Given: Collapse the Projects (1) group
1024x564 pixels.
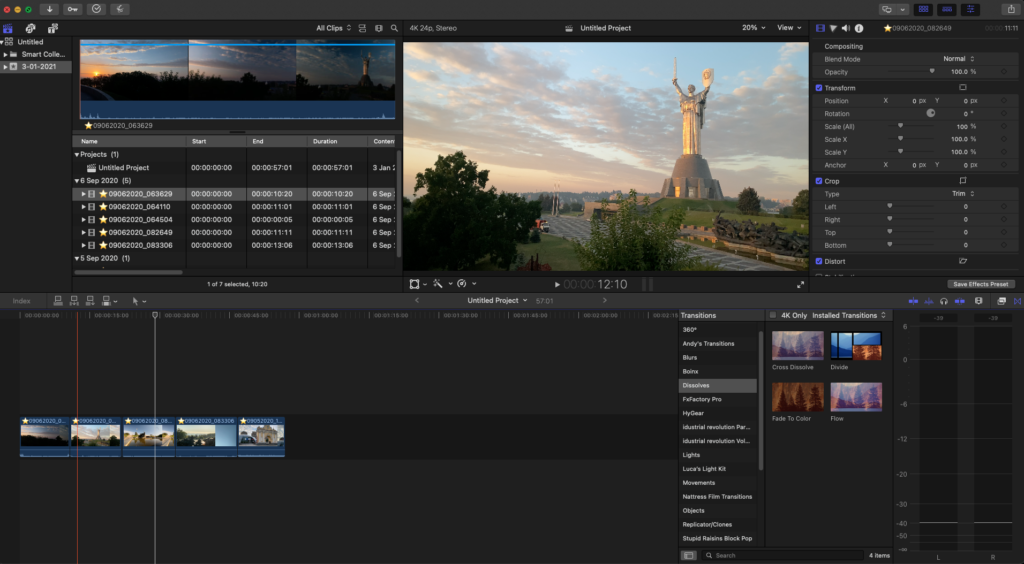Looking at the screenshot, I should coord(76,155).
